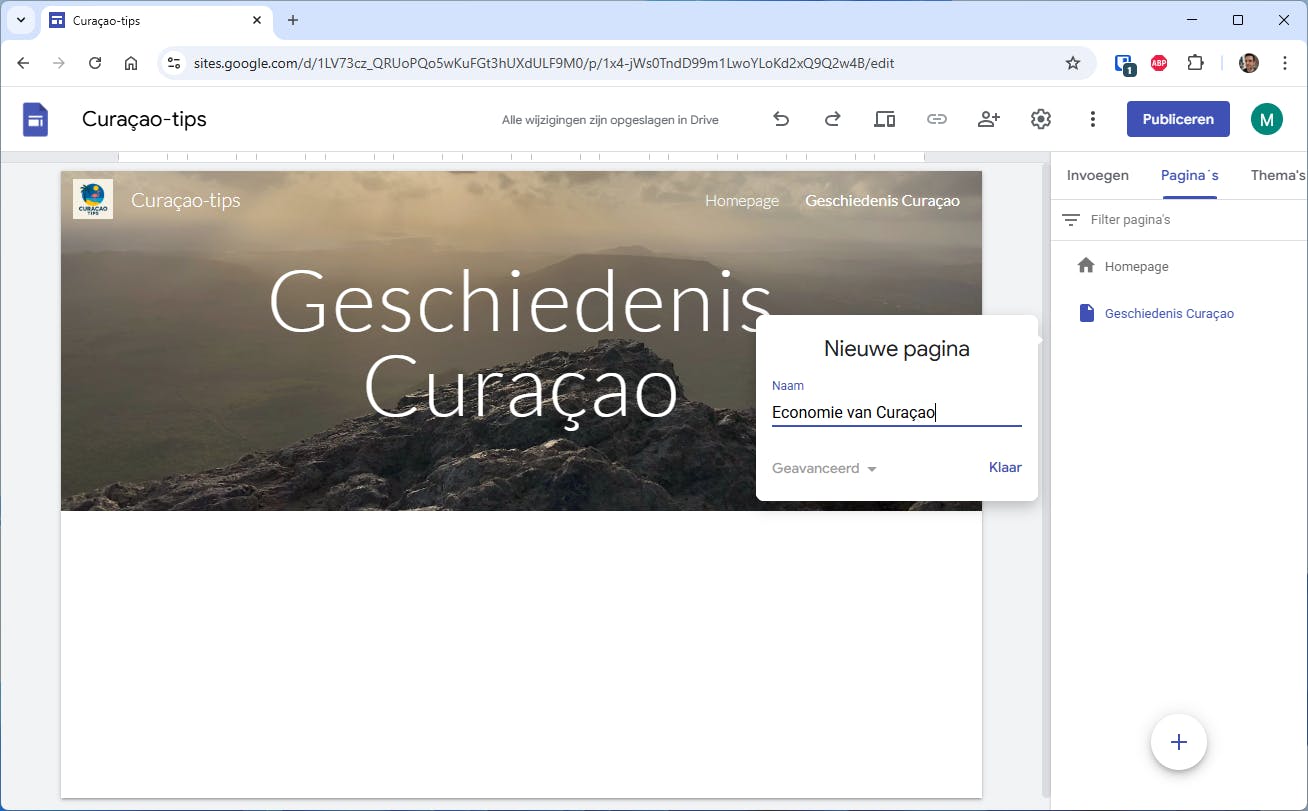
Task: Switch to the Thema's tab
Action: (x=1279, y=175)
